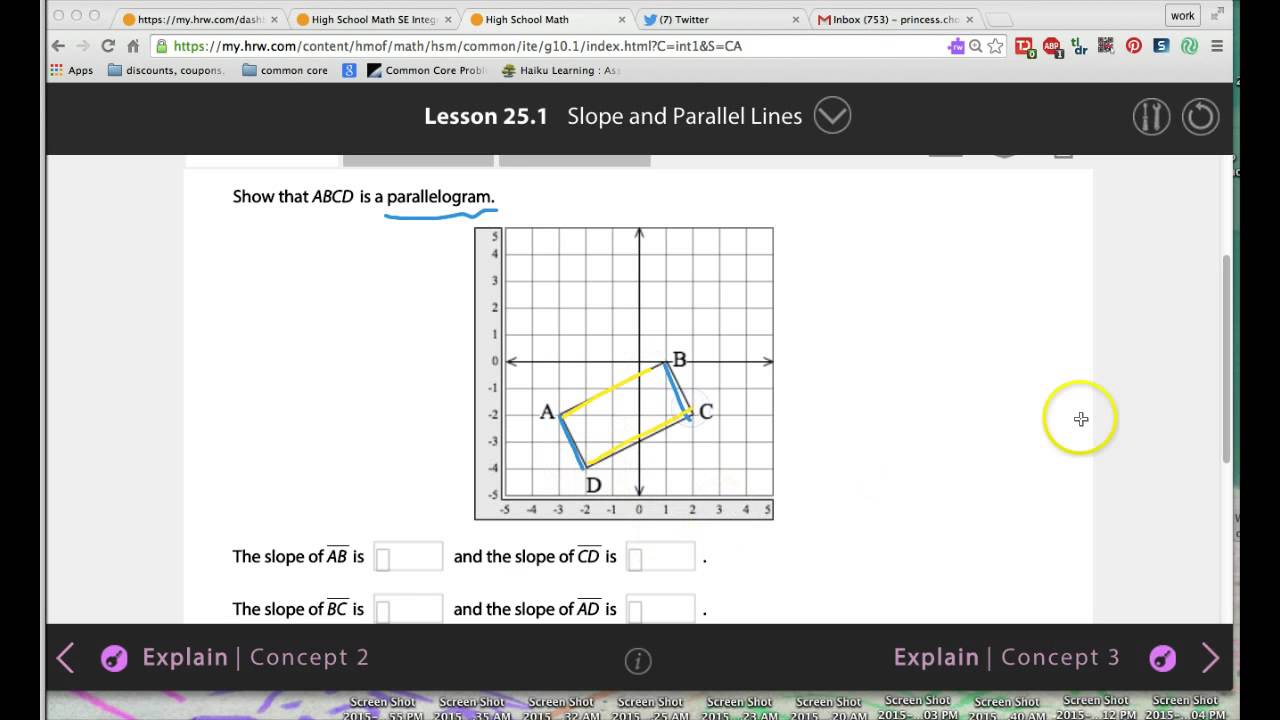Switch to the Twitter tab
This screenshot has width=1280, height=720.
coord(718,19)
